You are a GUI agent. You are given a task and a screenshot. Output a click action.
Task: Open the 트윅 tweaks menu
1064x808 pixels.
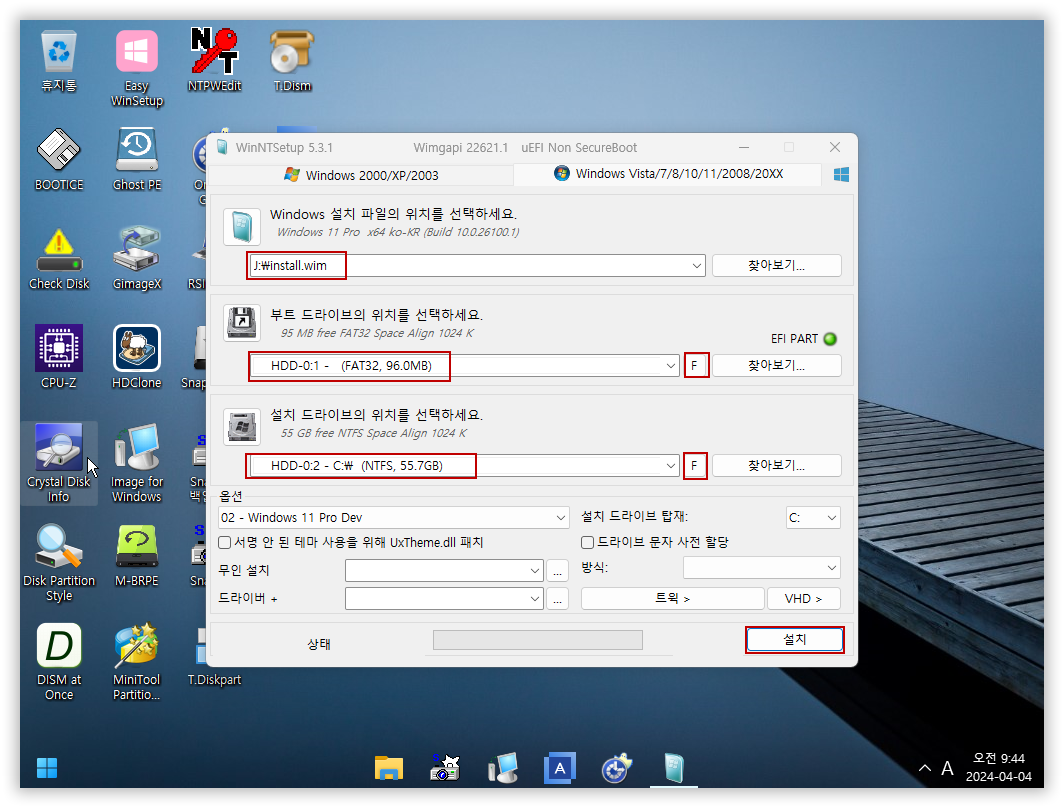point(672,598)
